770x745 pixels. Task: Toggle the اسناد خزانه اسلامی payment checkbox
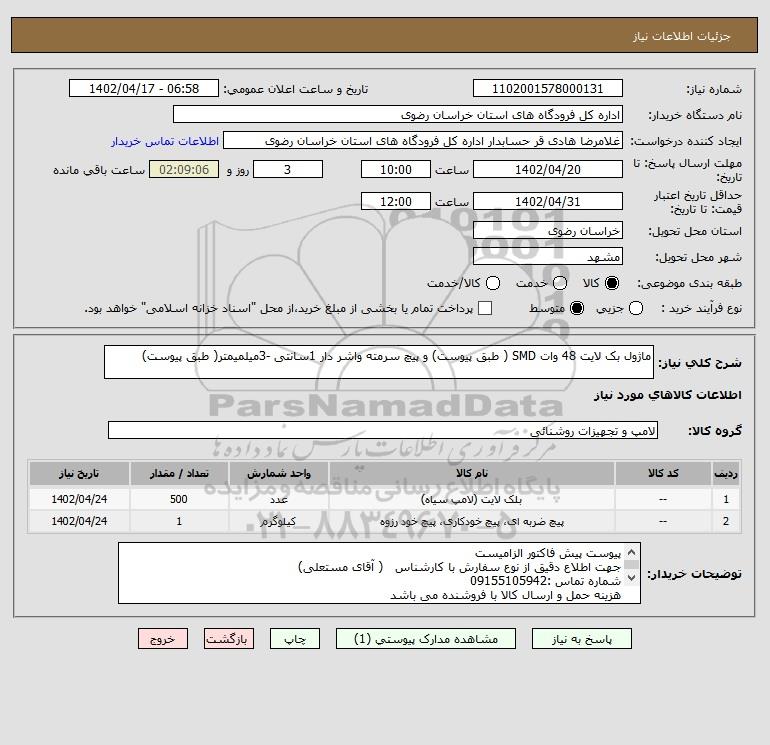click(x=485, y=308)
